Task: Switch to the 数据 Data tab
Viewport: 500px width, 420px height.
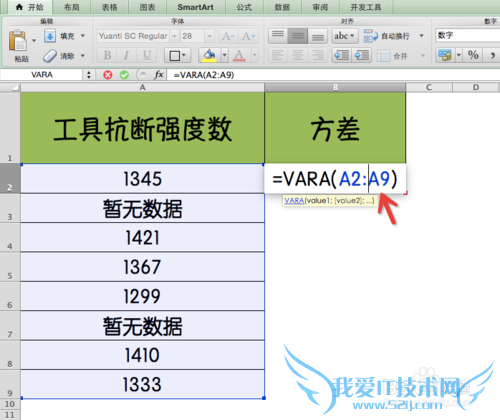Action: click(x=282, y=7)
